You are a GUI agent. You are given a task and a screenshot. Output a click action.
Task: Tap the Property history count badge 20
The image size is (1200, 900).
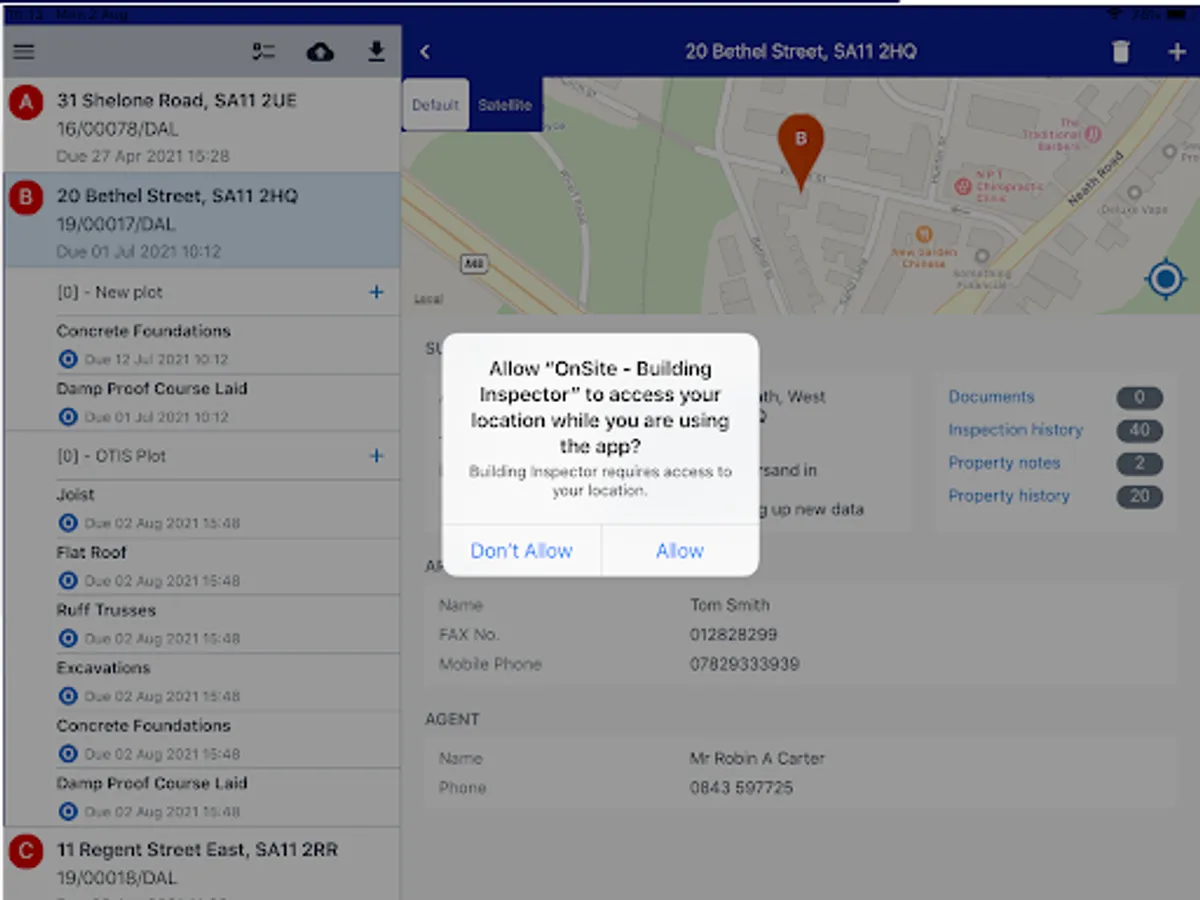point(1139,497)
